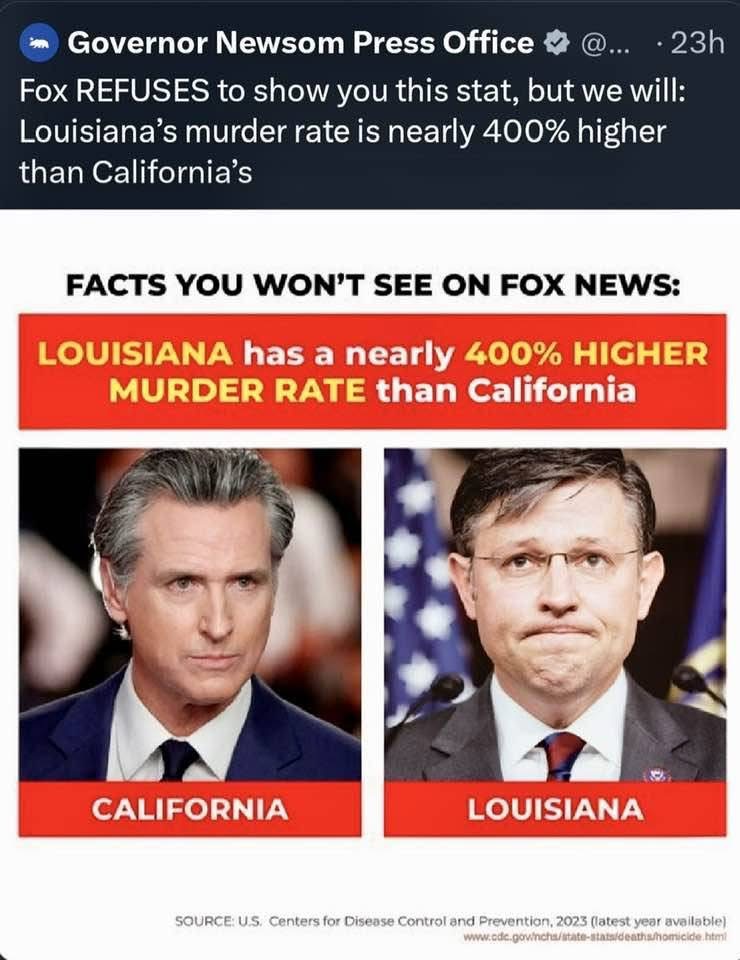Click the red CALIFORNIA caption bar

[190, 809]
